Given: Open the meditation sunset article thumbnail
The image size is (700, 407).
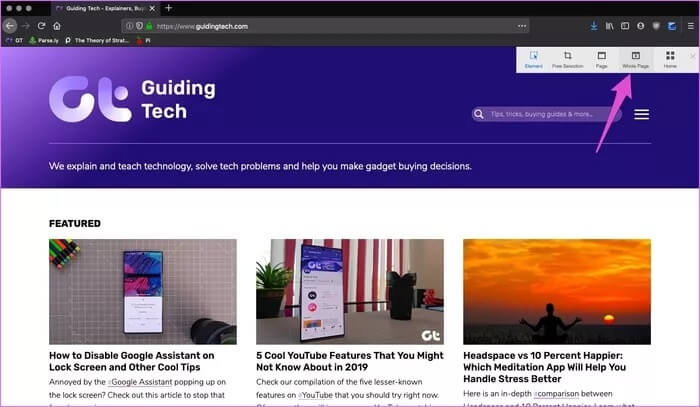Looking at the screenshot, I should point(557,291).
